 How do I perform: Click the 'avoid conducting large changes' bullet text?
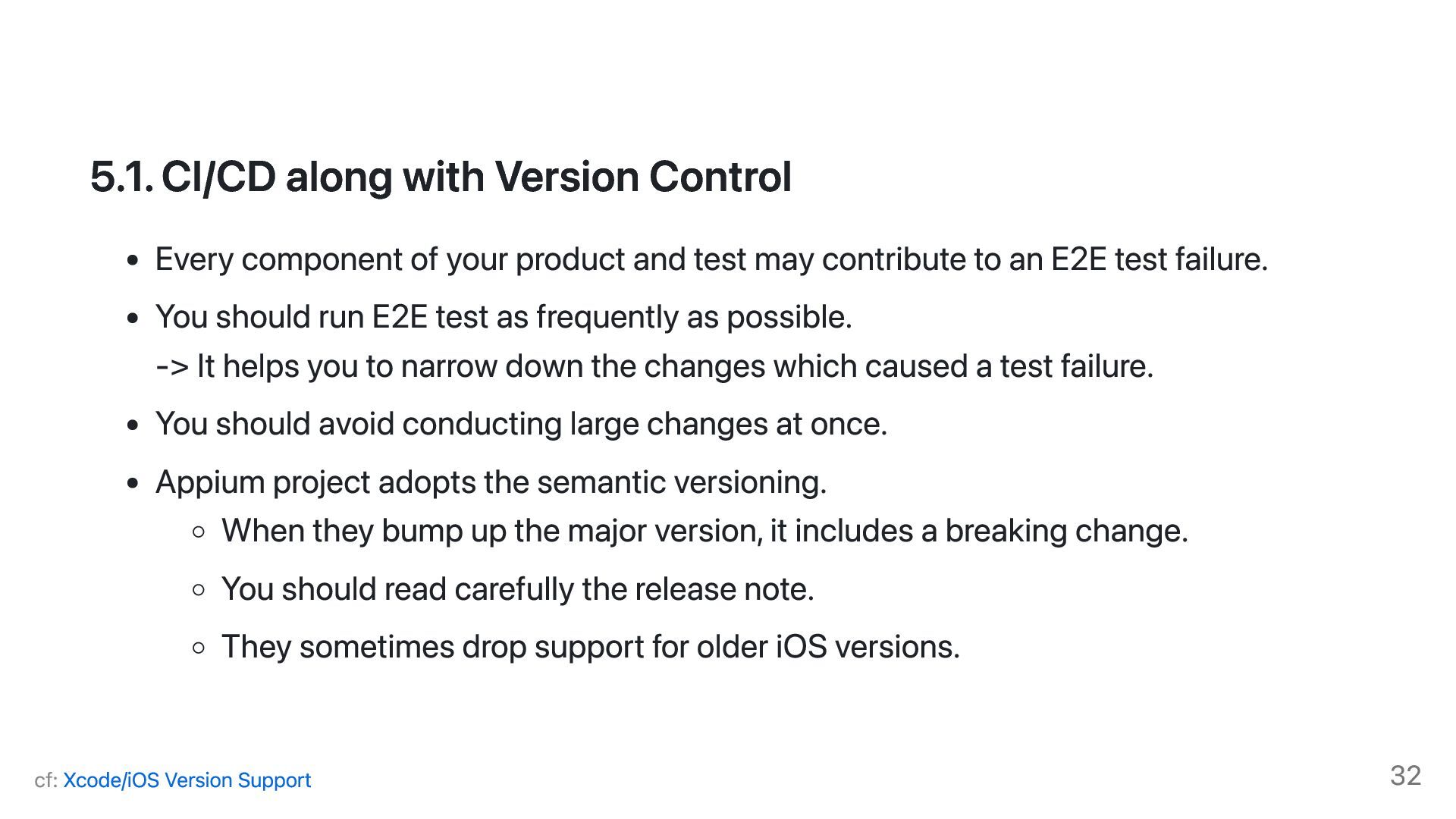tap(521, 424)
